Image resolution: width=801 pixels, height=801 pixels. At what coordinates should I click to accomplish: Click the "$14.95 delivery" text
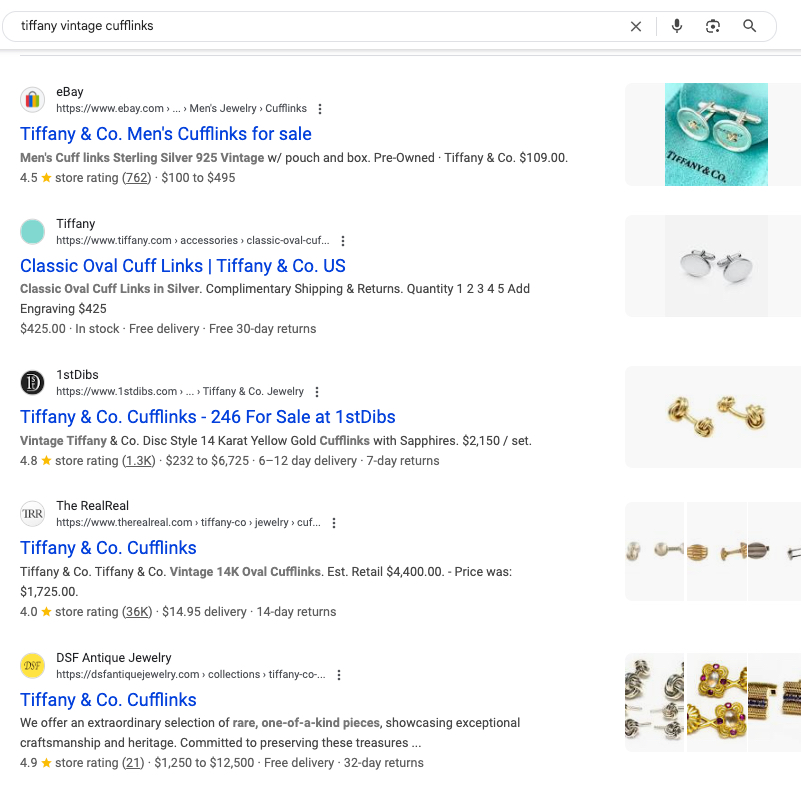tap(204, 612)
